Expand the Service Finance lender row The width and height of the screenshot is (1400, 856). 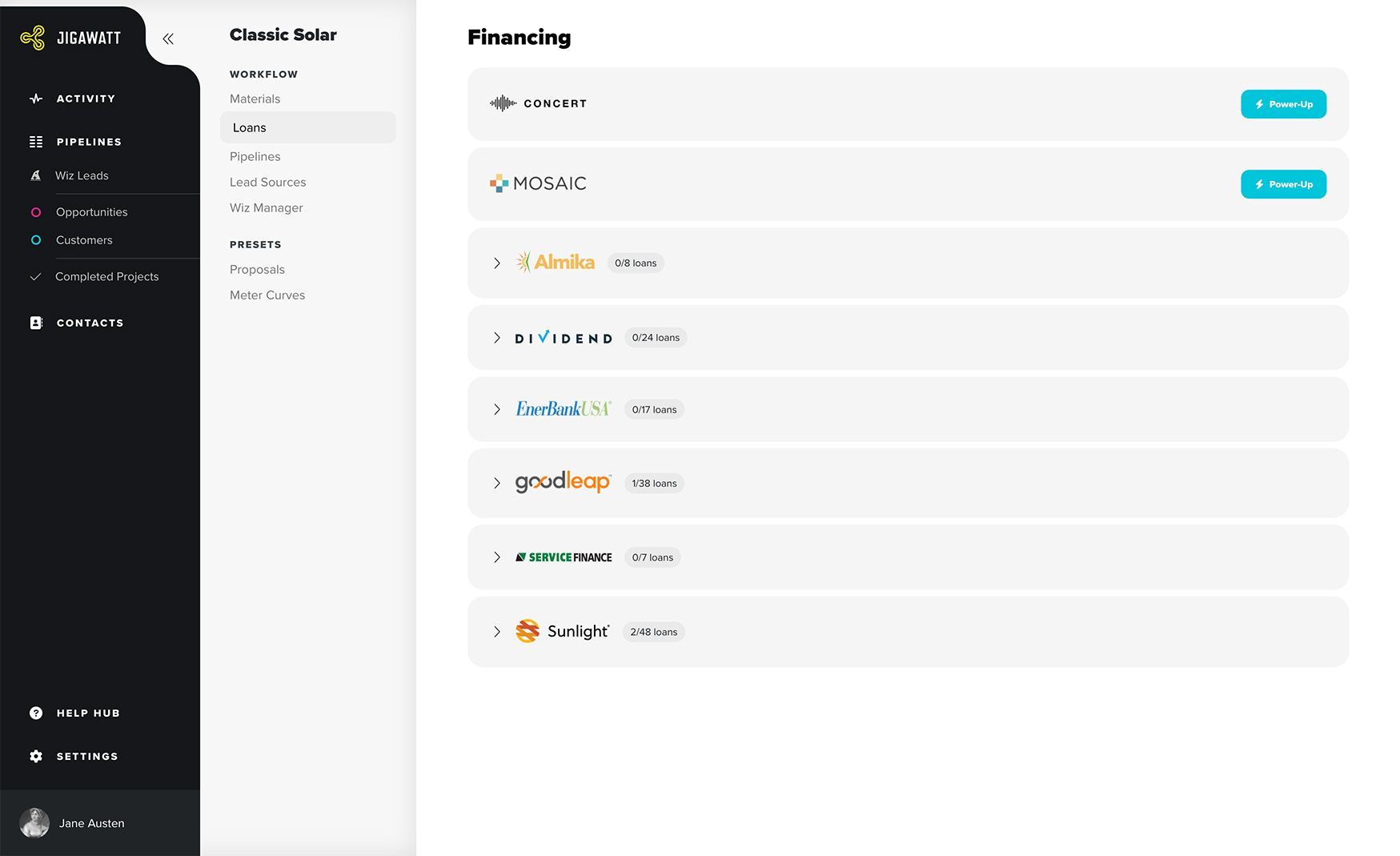(x=497, y=557)
